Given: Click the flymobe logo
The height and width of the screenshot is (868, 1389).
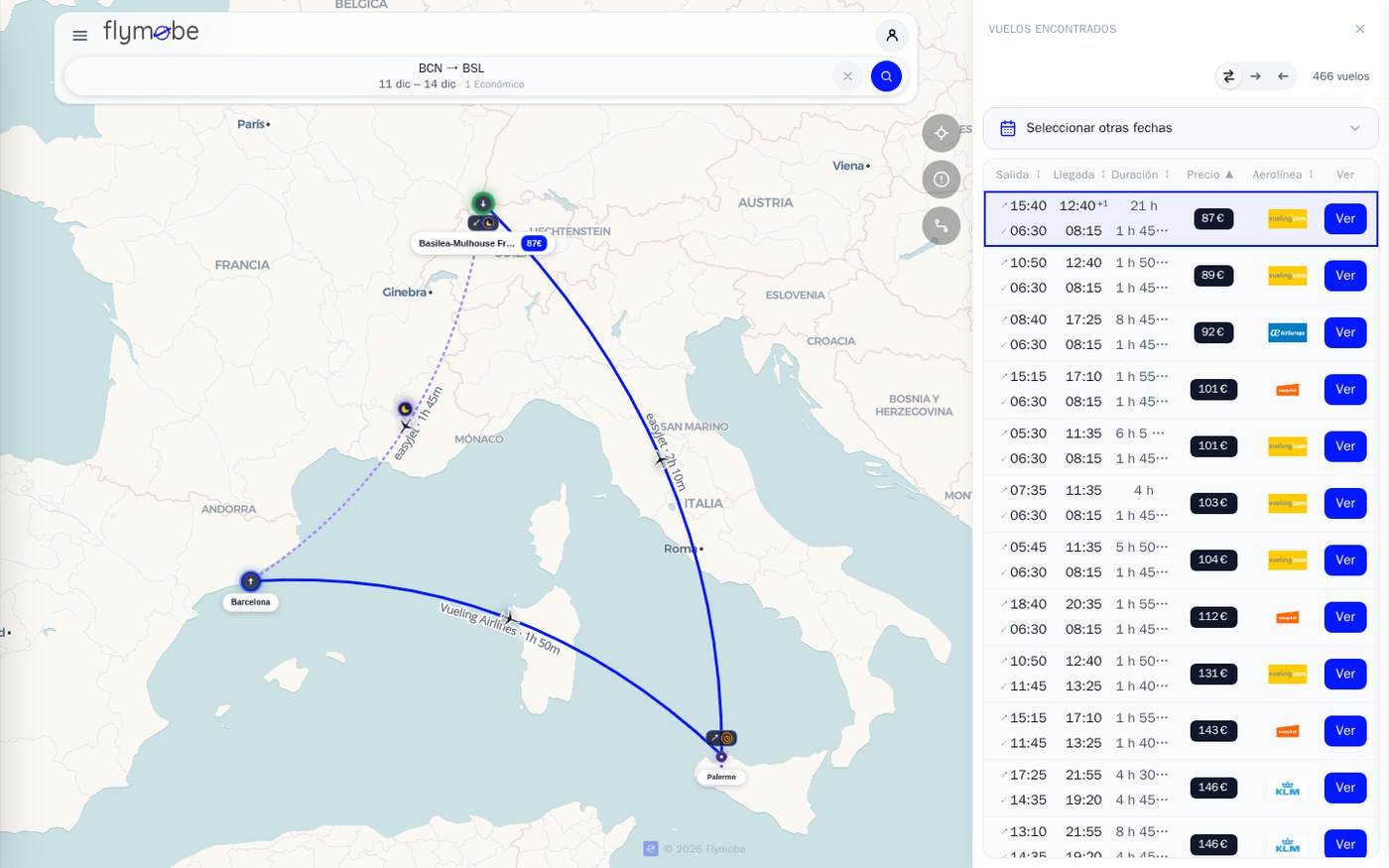Looking at the screenshot, I should (151, 33).
